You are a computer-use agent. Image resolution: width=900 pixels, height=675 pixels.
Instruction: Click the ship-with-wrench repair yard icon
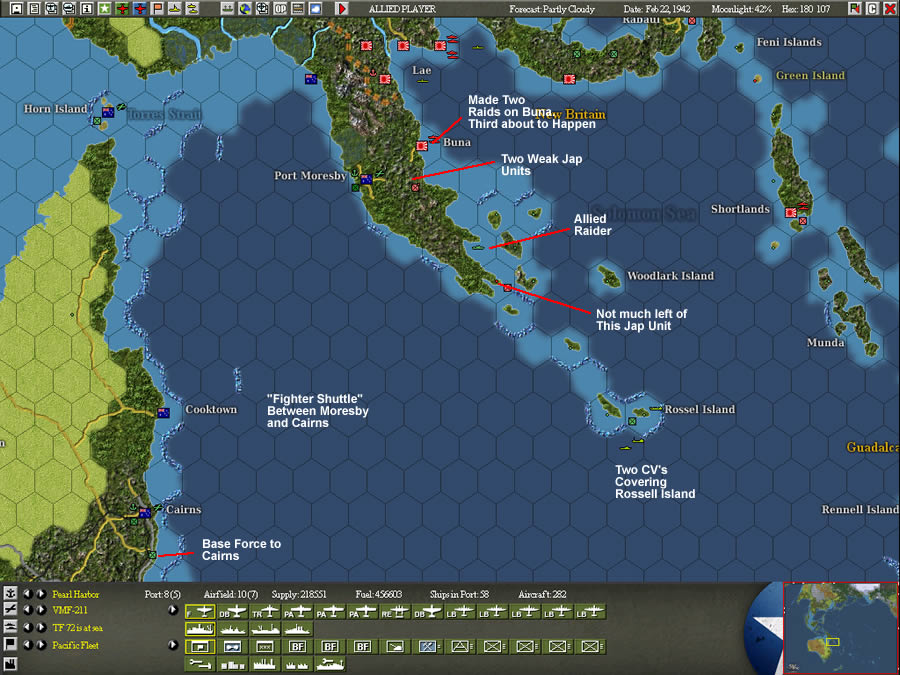[330, 664]
